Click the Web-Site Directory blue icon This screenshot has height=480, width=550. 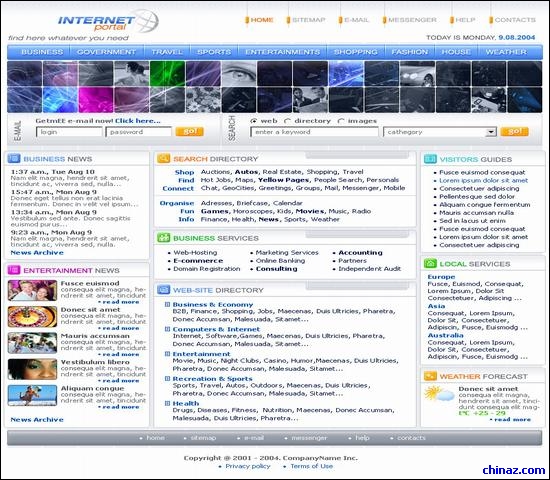click(163, 290)
